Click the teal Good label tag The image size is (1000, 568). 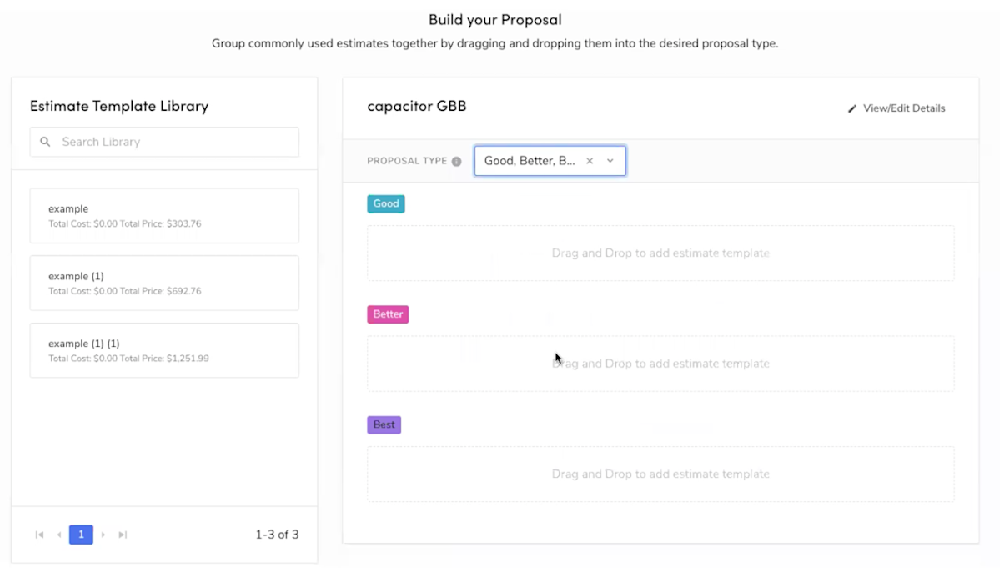pyautogui.click(x=386, y=204)
